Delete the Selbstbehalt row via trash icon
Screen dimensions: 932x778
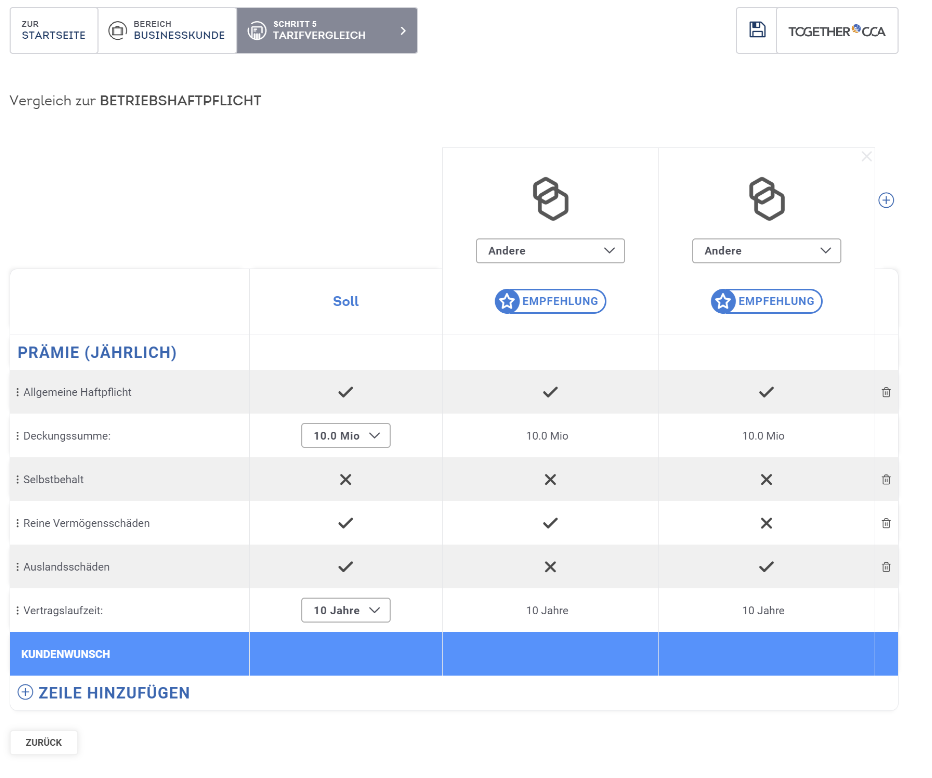pyautogui.click(x=886, y=480)
